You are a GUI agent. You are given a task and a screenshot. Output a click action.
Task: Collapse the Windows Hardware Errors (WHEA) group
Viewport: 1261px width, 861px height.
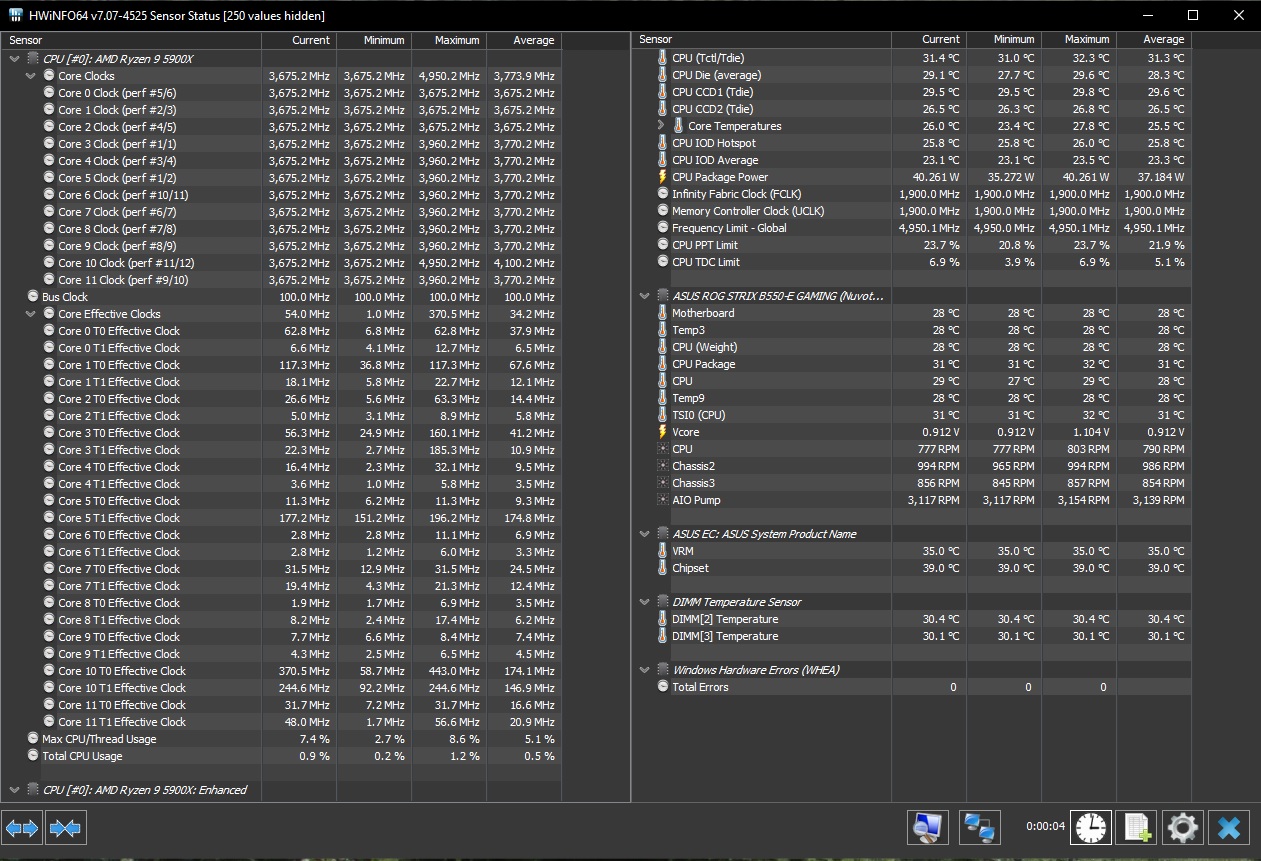pos(645,670)
